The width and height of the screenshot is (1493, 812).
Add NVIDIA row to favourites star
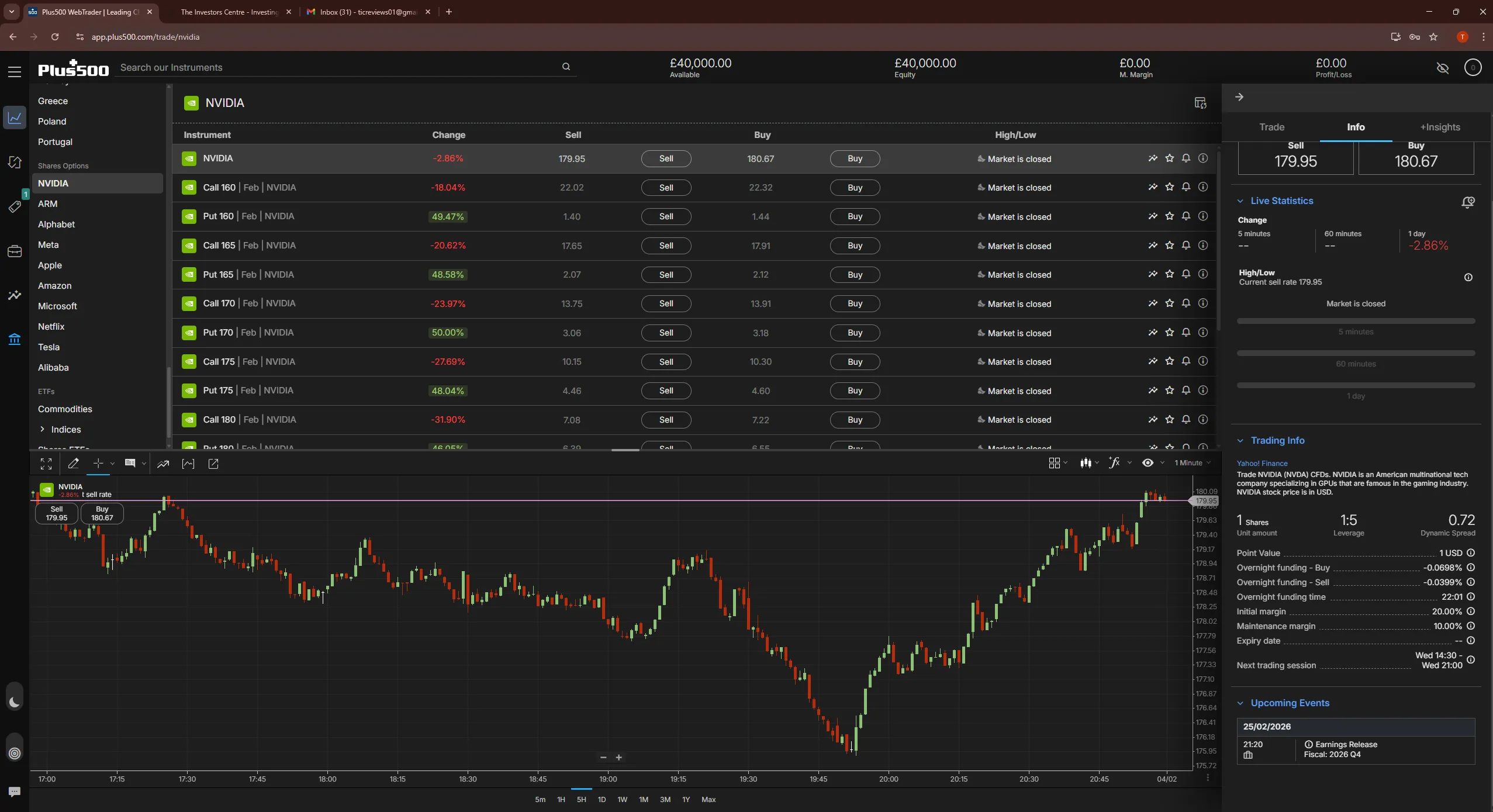point(1170,158)
